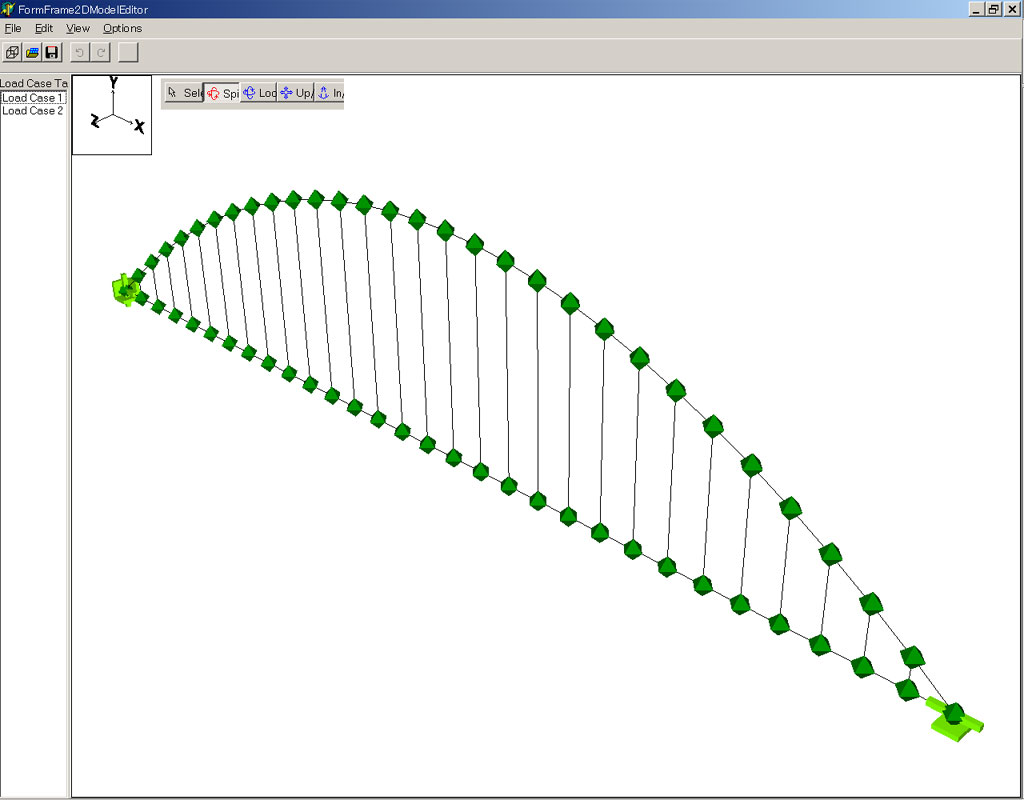Minimize the FormFrame2DModelEditor window
Viewport: 1024px width, 800px height.
tap(976, 9)
